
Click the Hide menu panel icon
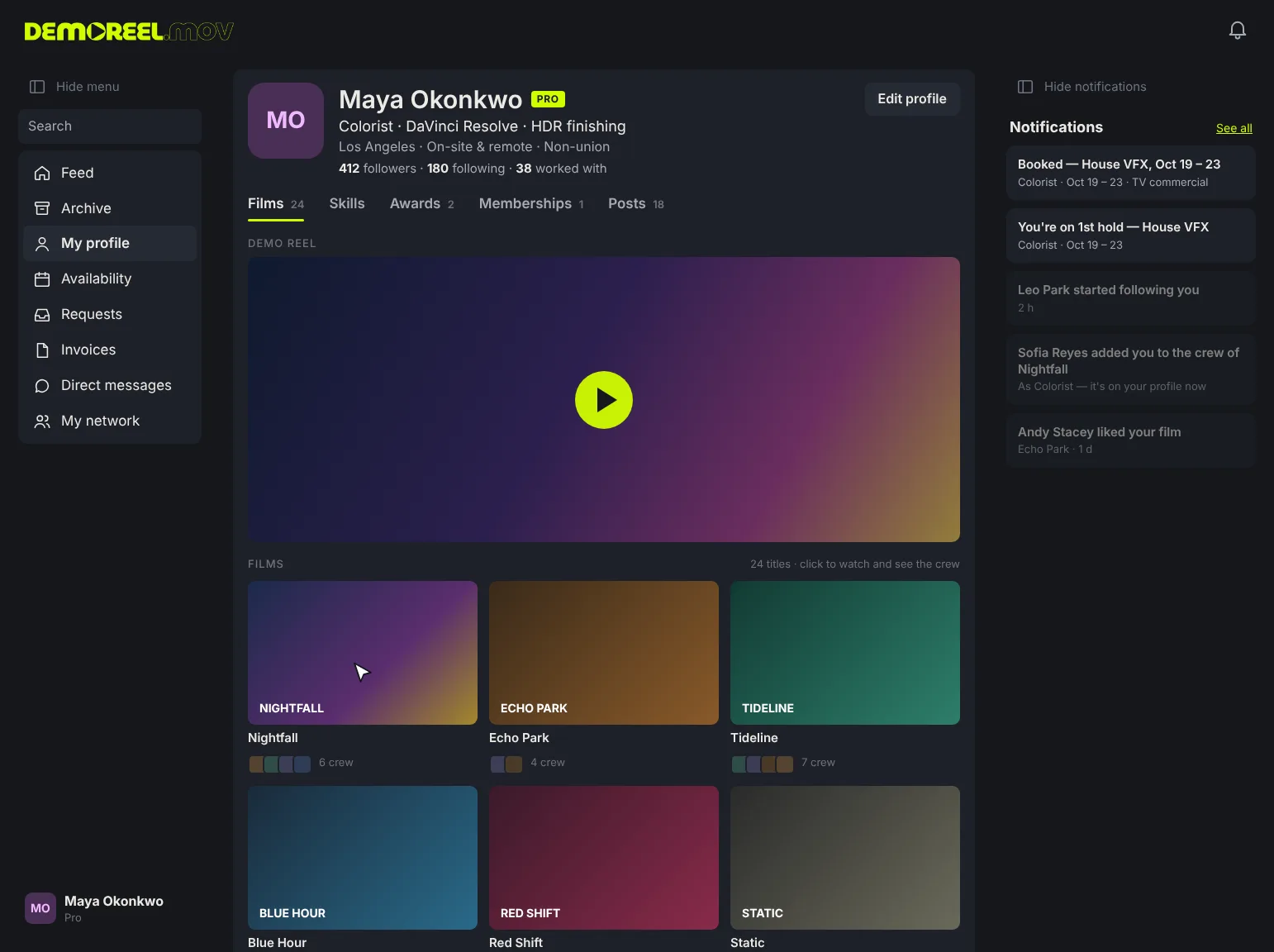(x=37, y=87)
